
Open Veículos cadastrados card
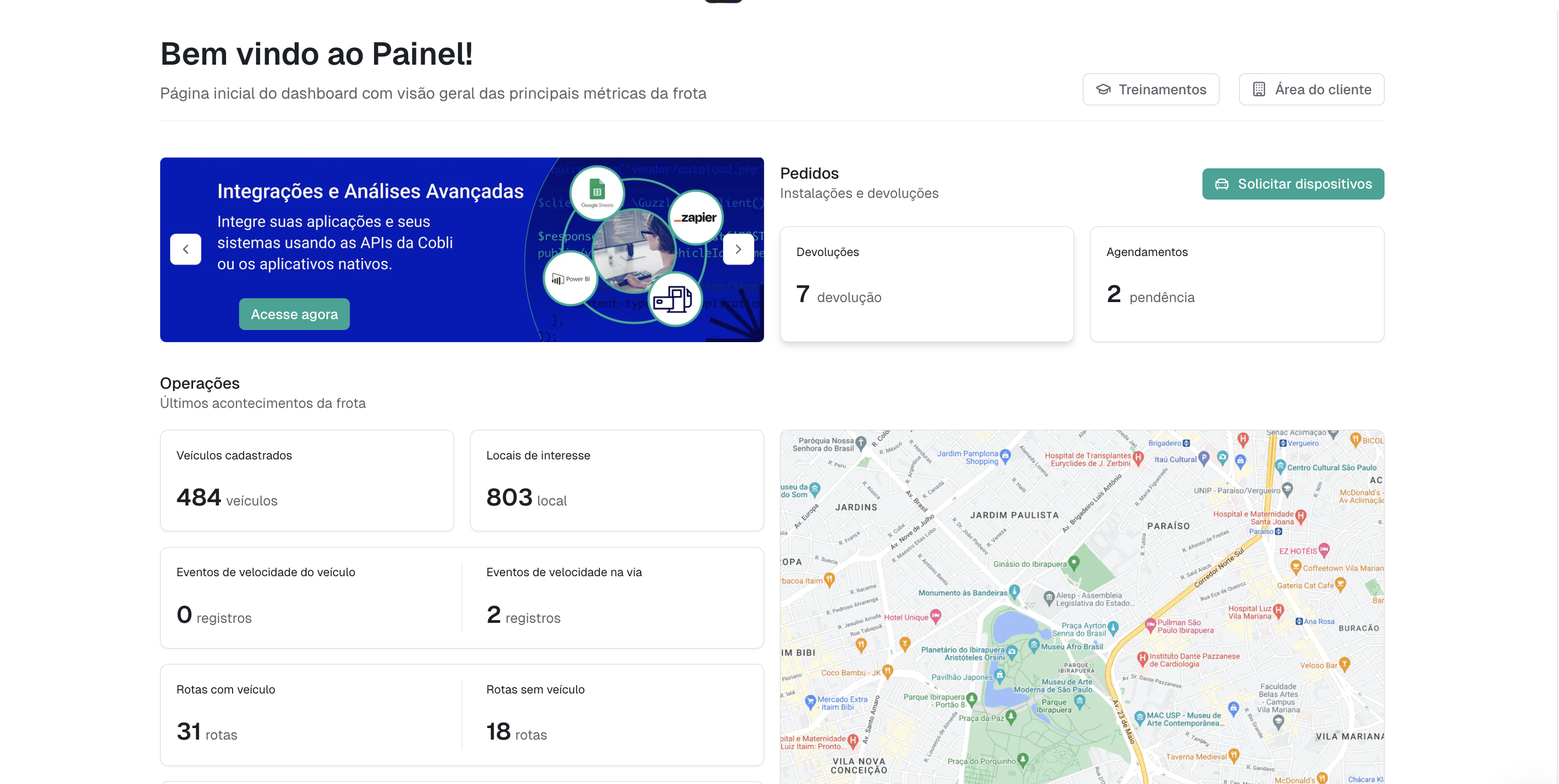307,480
